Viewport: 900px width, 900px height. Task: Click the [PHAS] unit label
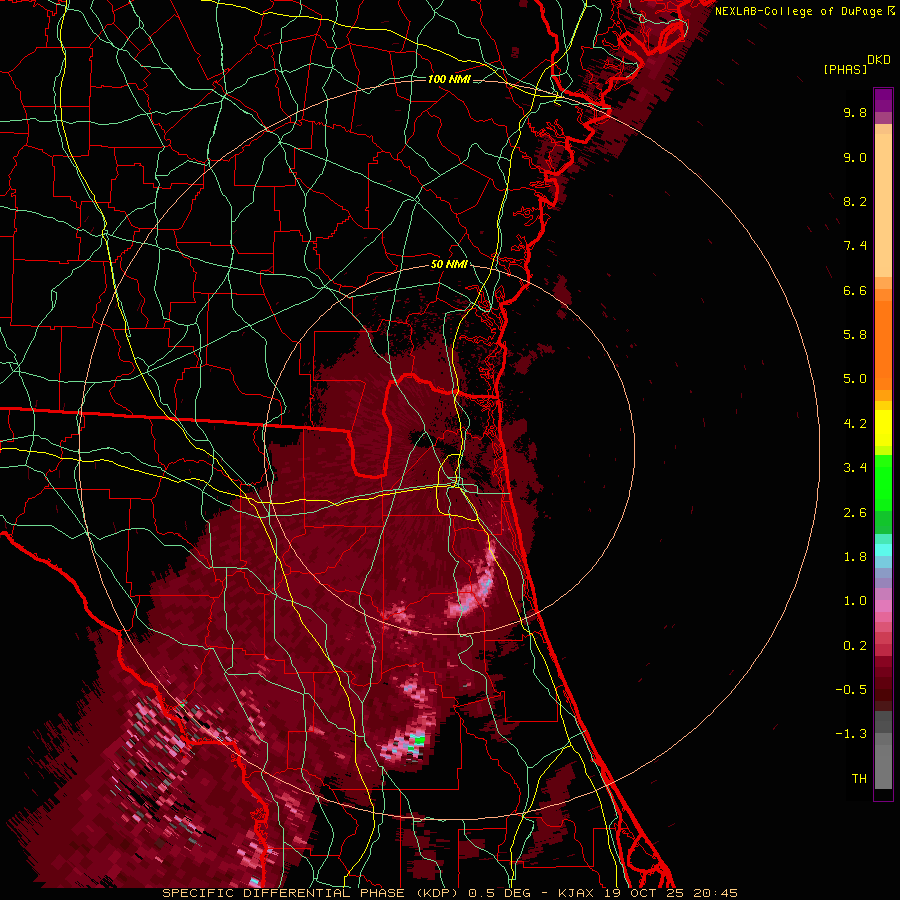pos(845,70)
